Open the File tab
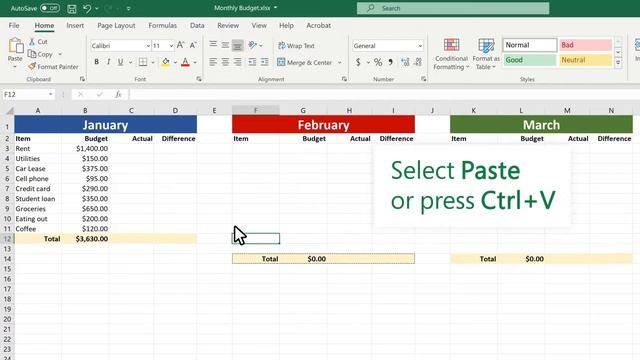Image resolution: width=640 pixels, height=360 pixels. (14, 25)
